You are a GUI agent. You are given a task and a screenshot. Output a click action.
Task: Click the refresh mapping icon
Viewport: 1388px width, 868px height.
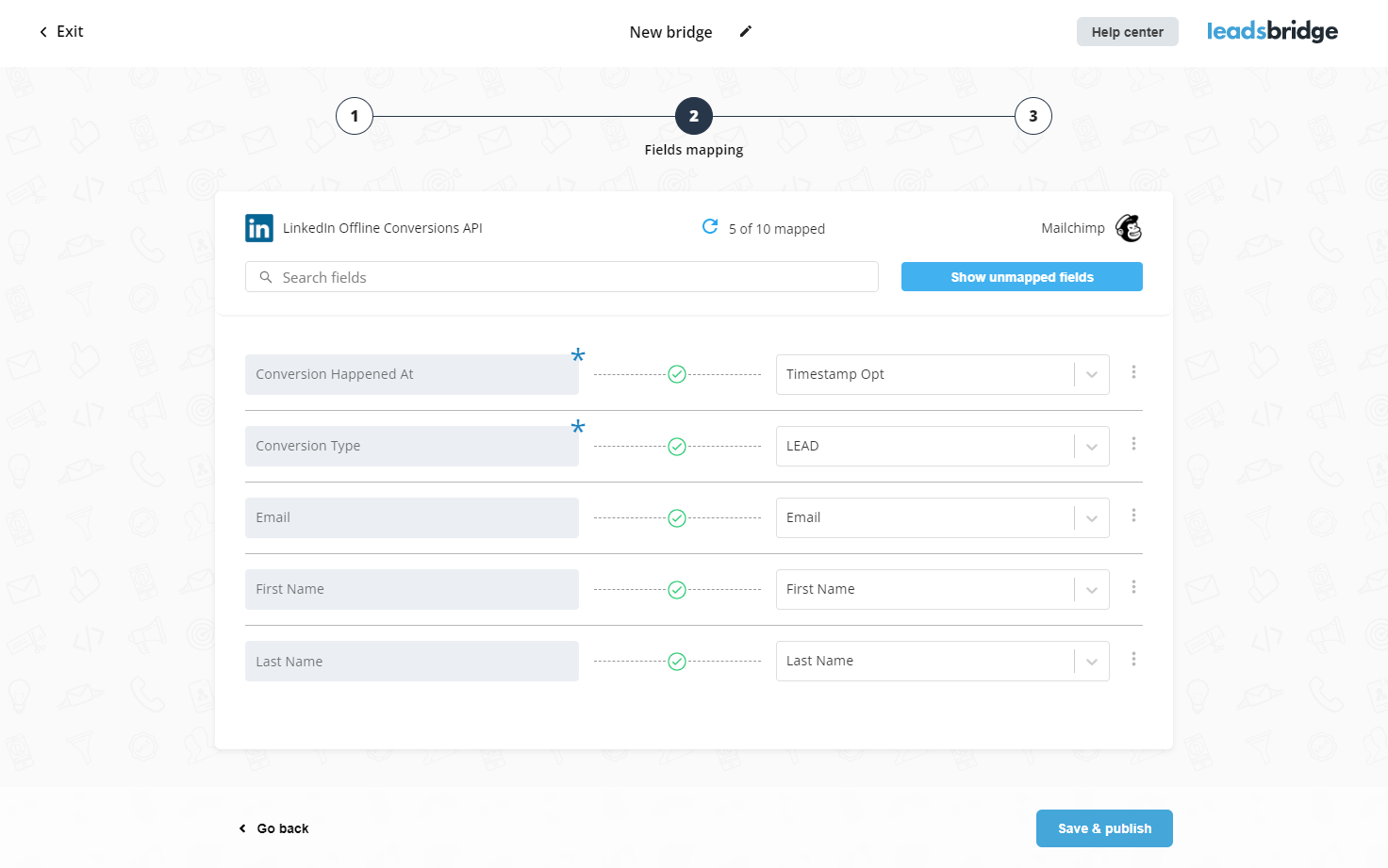(x=710, y=226)
